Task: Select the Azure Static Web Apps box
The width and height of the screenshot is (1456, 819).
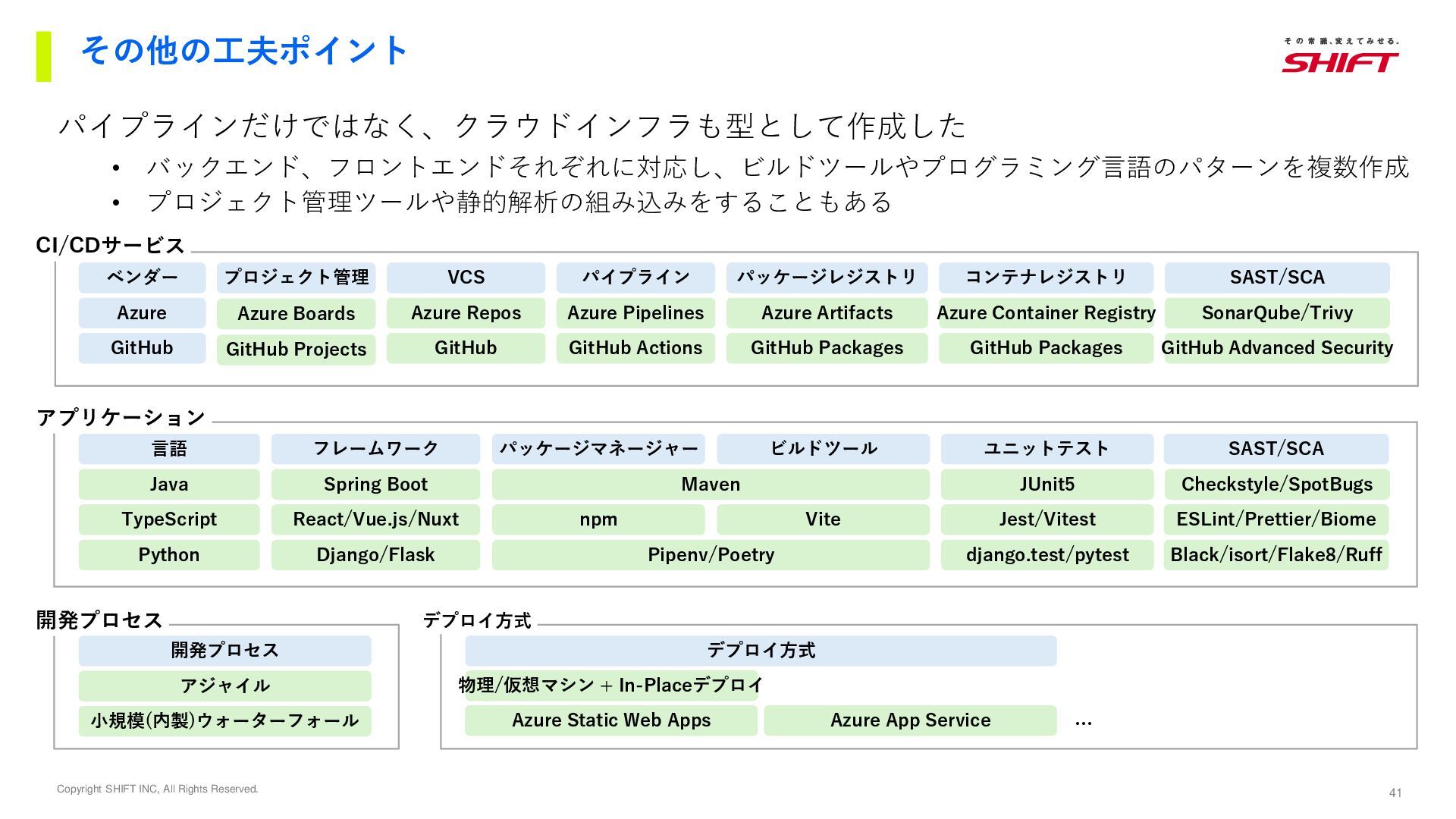Action: pos(611,720)
